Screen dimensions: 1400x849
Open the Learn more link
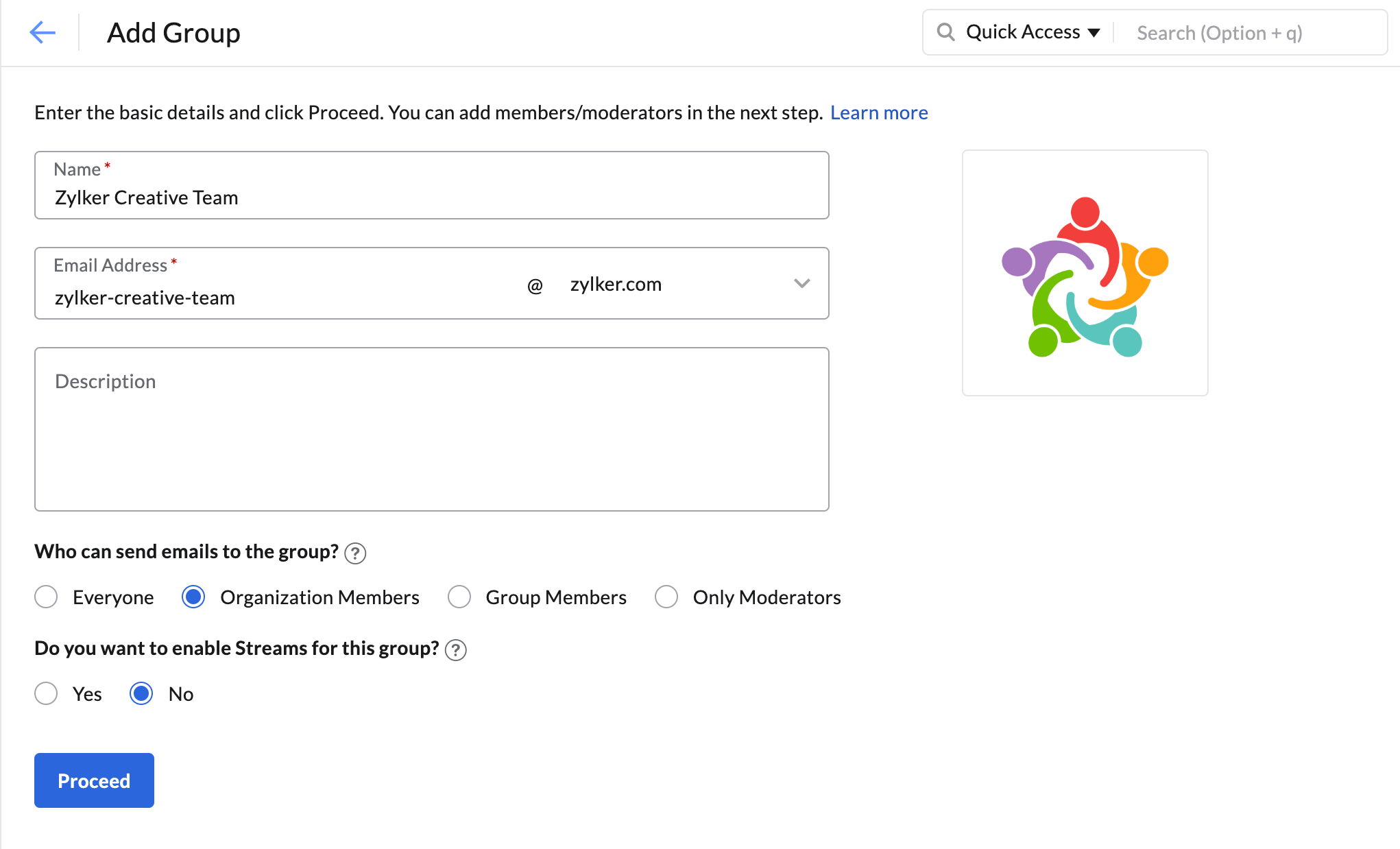879,112
